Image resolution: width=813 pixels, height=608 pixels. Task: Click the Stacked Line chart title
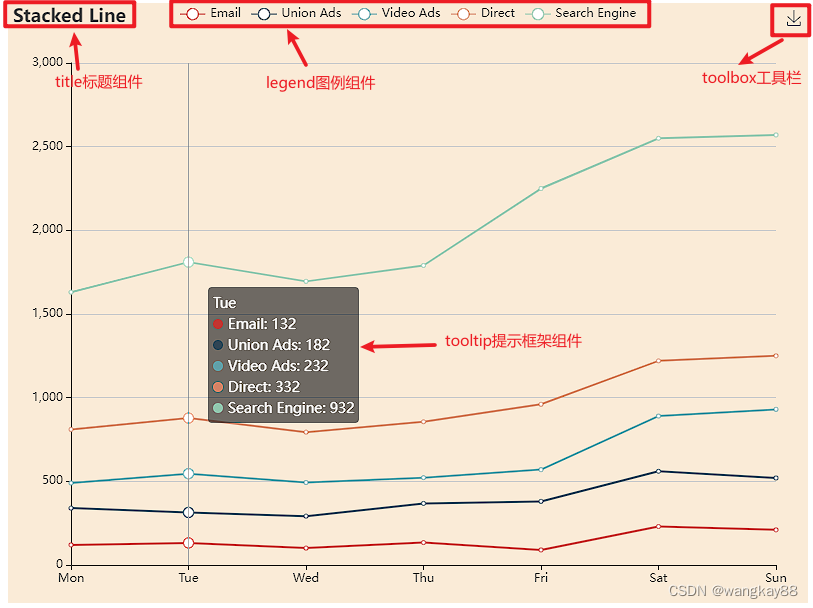coord(69,16)
